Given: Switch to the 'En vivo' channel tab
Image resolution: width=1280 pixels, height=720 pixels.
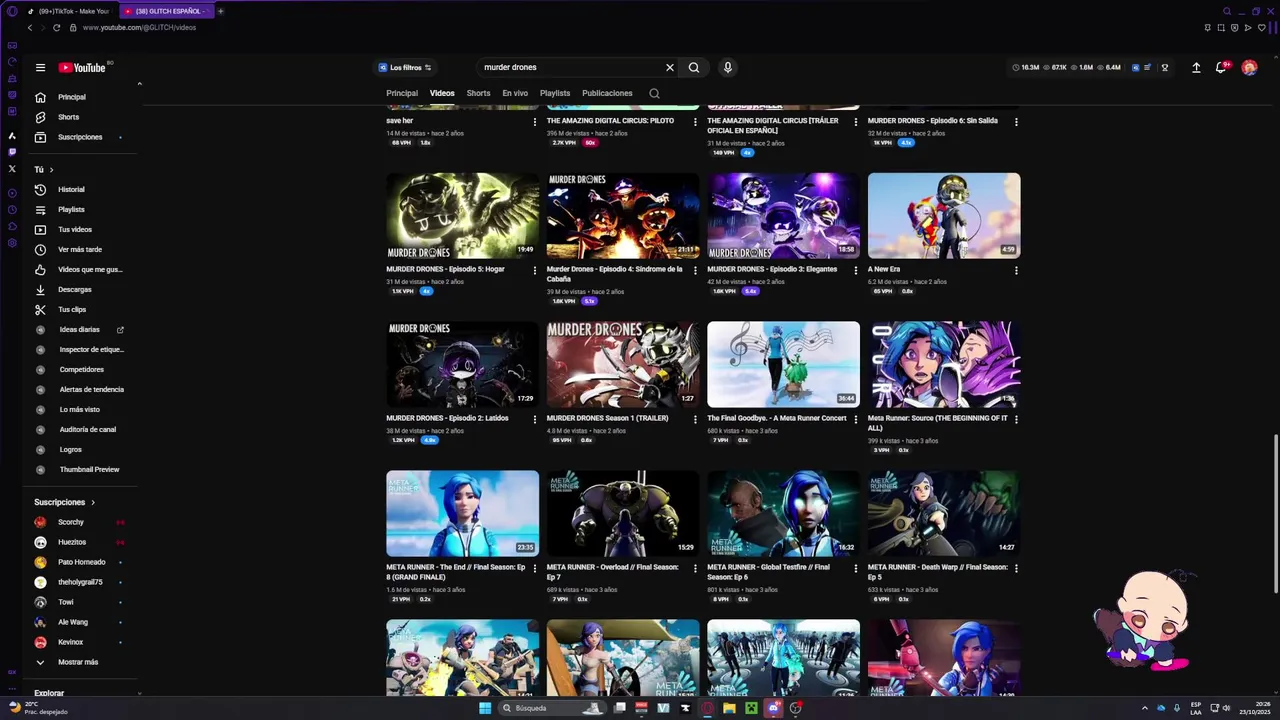Looking at the screenshot, I should click(515, 93).
